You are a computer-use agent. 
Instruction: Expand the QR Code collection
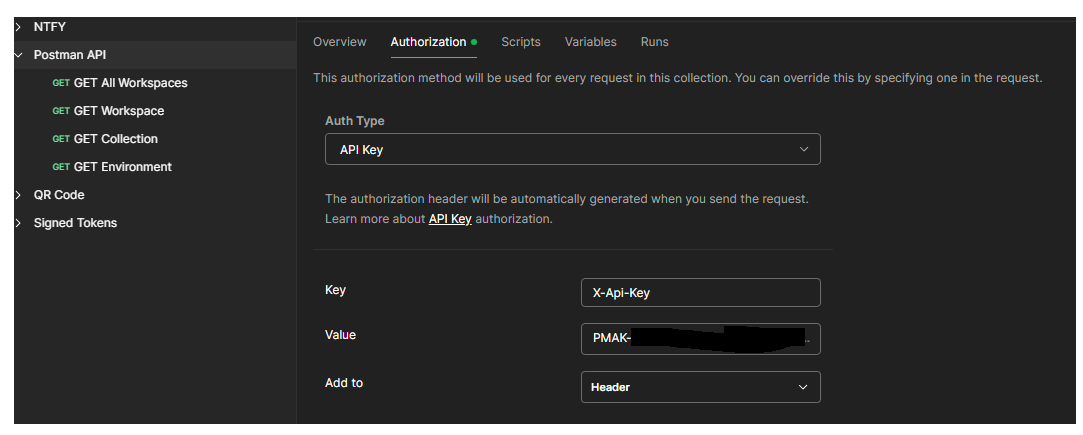pos(19,195)
